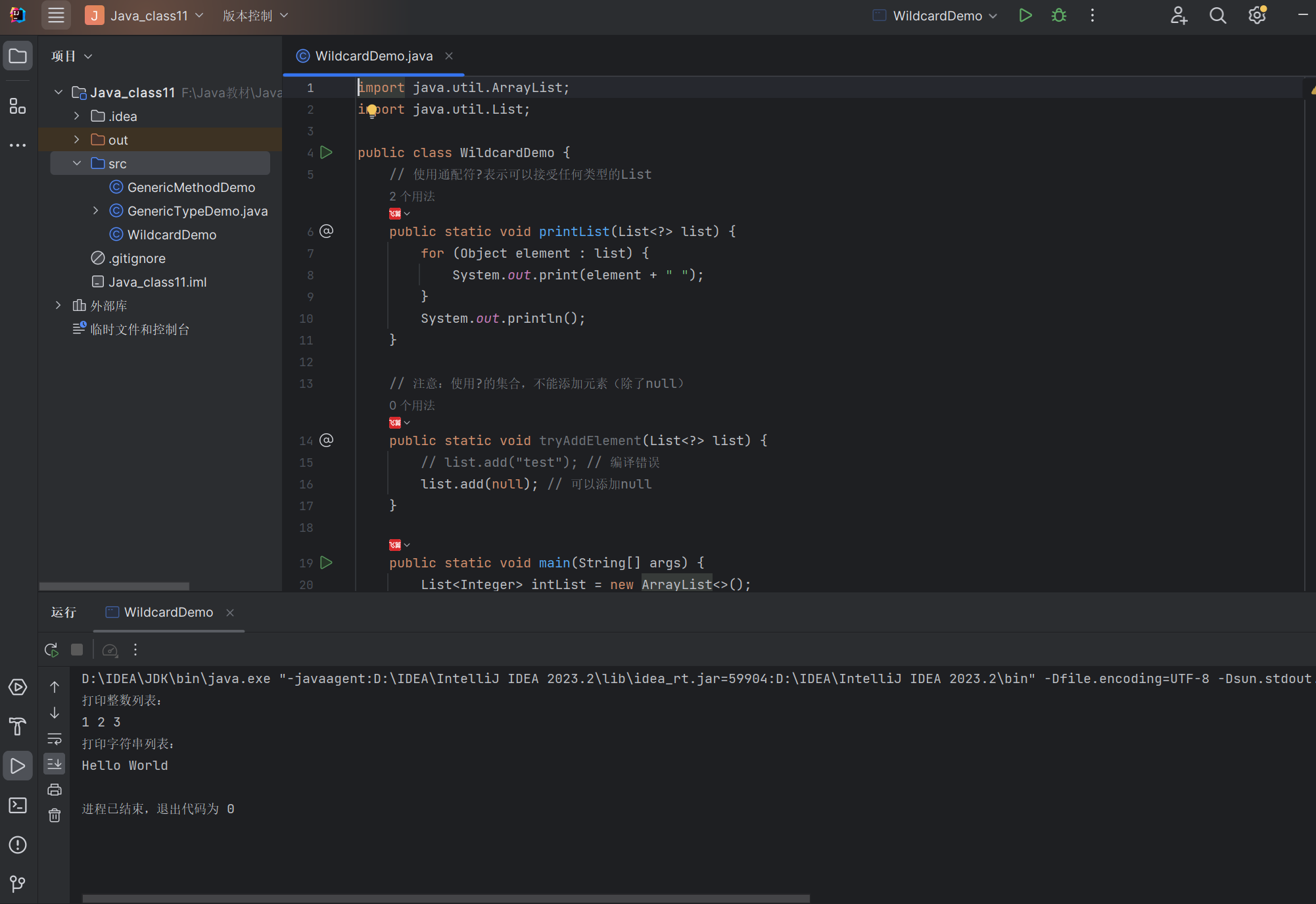Screen dimensions: 1316x904
Task: Click the console horizontal scrollbar
Action: [x=446, y=898]
